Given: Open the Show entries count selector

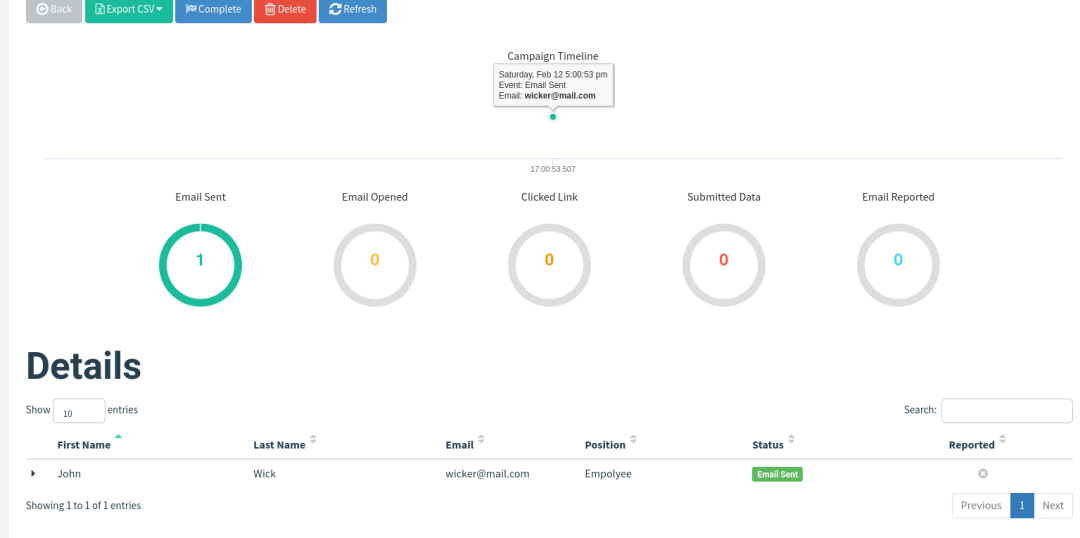Looking at the screenshot, I should (79, 411).
